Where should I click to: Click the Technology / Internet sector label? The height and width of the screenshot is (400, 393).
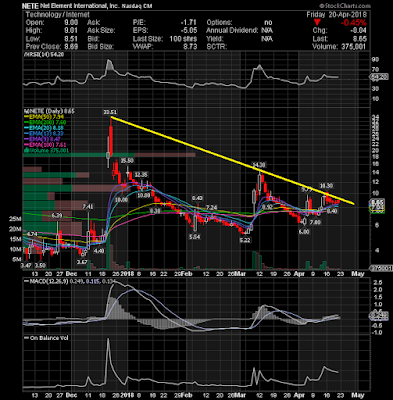[57, 14]
